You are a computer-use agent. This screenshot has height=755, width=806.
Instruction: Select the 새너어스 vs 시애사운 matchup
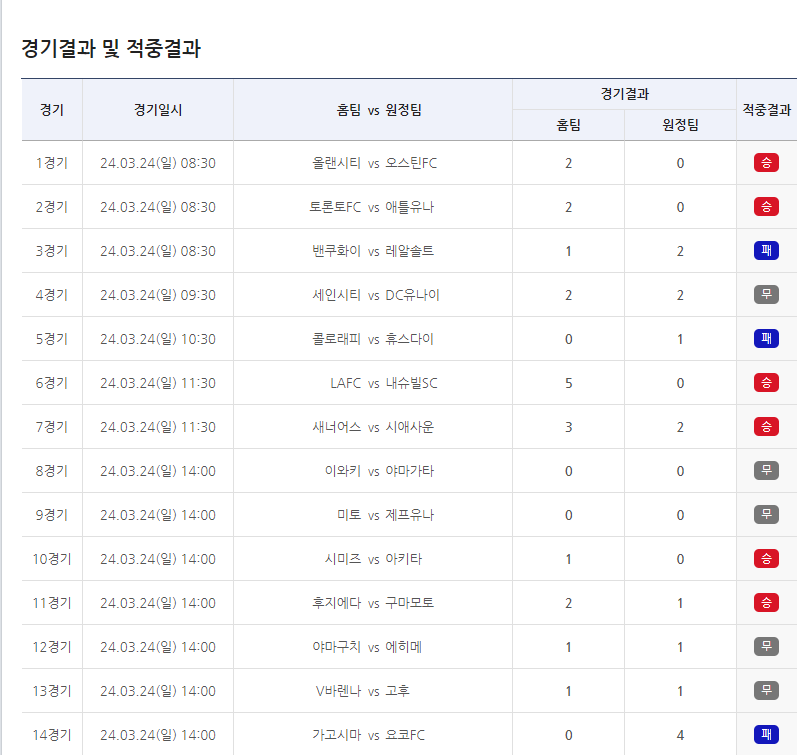click(x=373, y=427)
